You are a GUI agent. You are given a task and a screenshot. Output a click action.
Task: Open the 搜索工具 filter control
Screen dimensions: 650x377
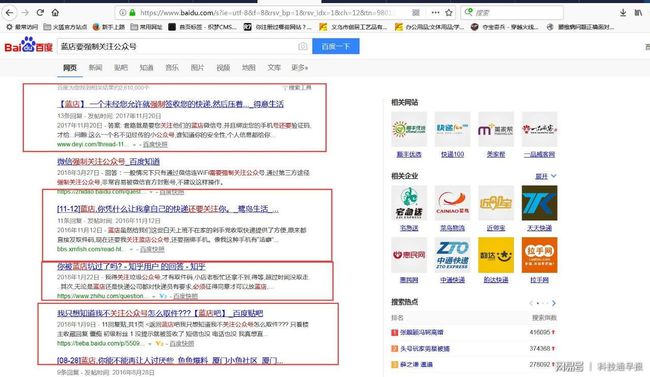[x=297, y=88]
